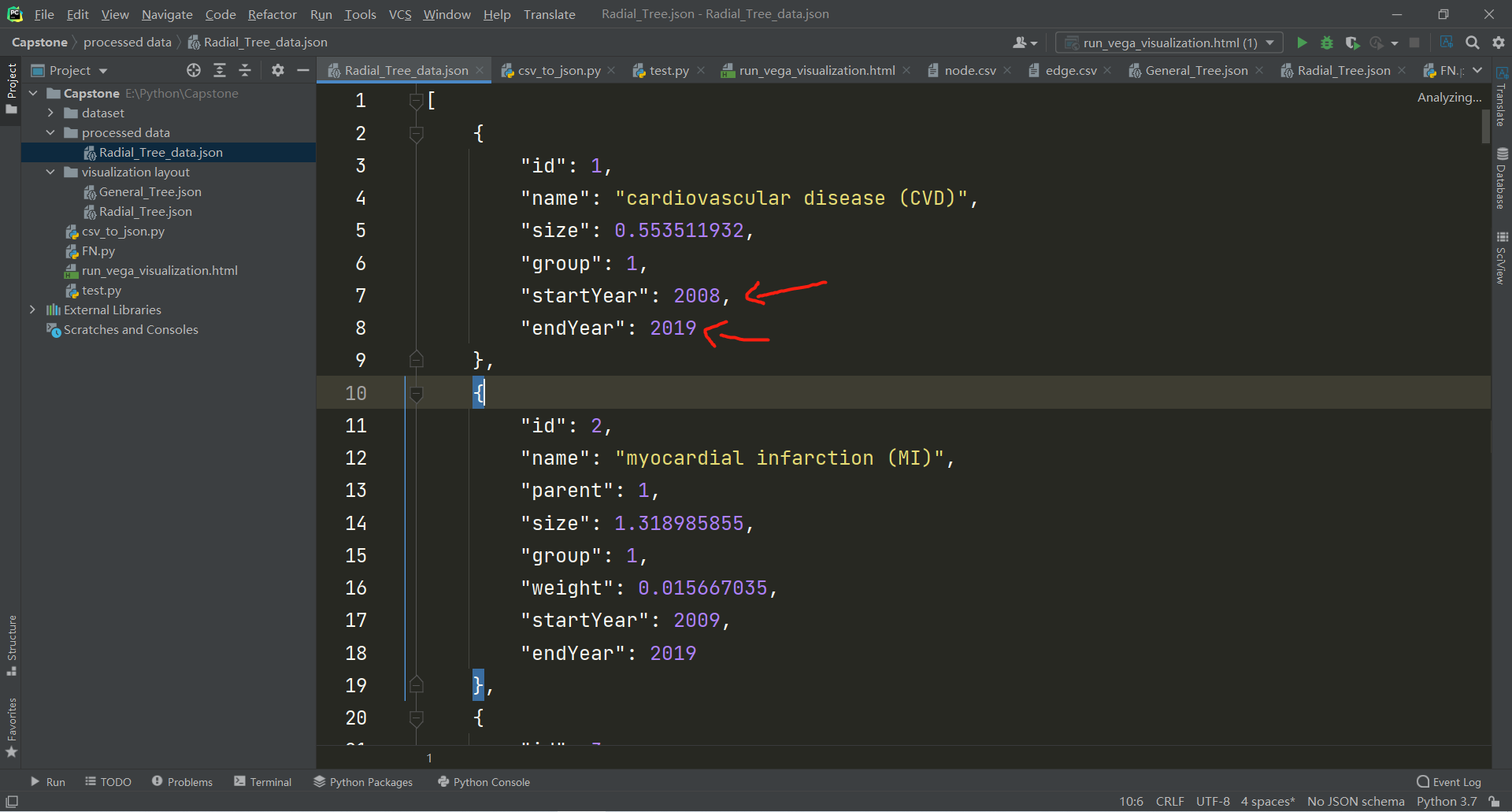Expand the External Libraries node
1512x812 pixels.
click(32, 310)
